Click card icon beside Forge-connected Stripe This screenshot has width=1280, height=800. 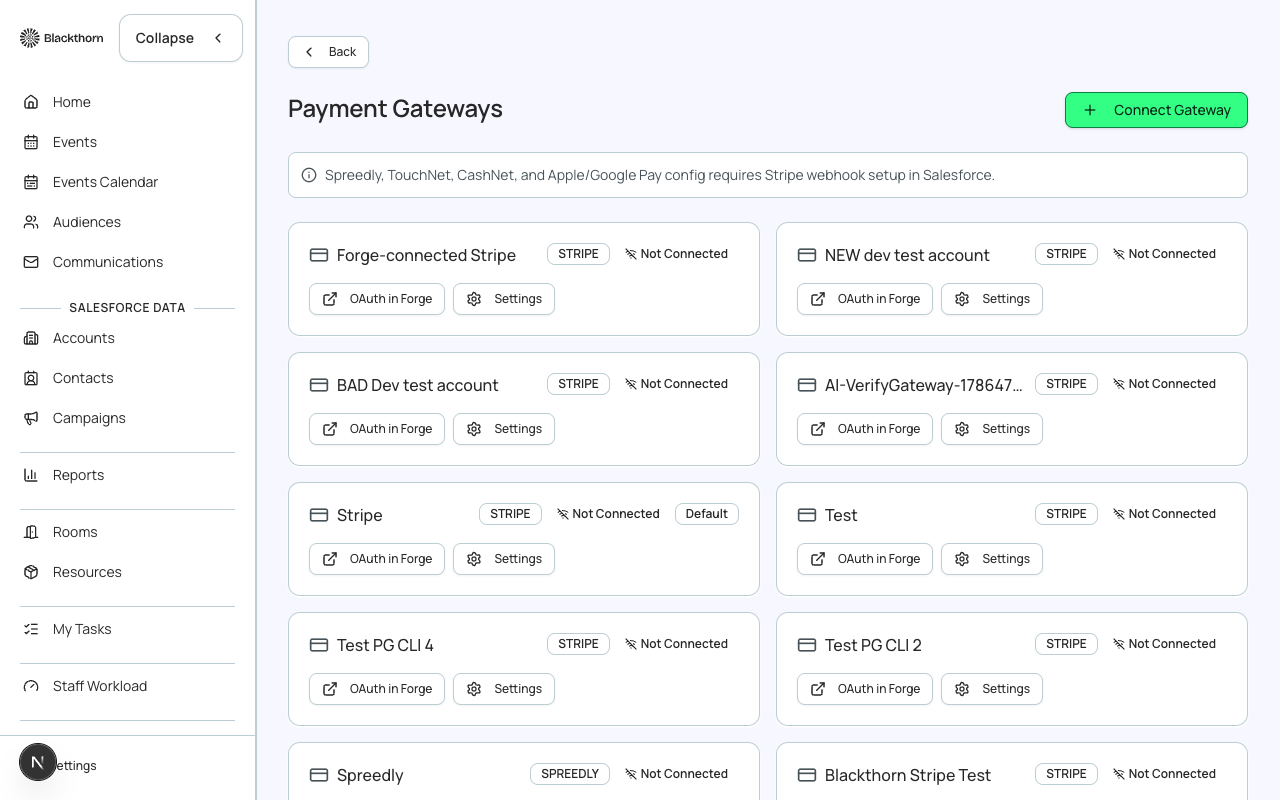pos(319,255)
